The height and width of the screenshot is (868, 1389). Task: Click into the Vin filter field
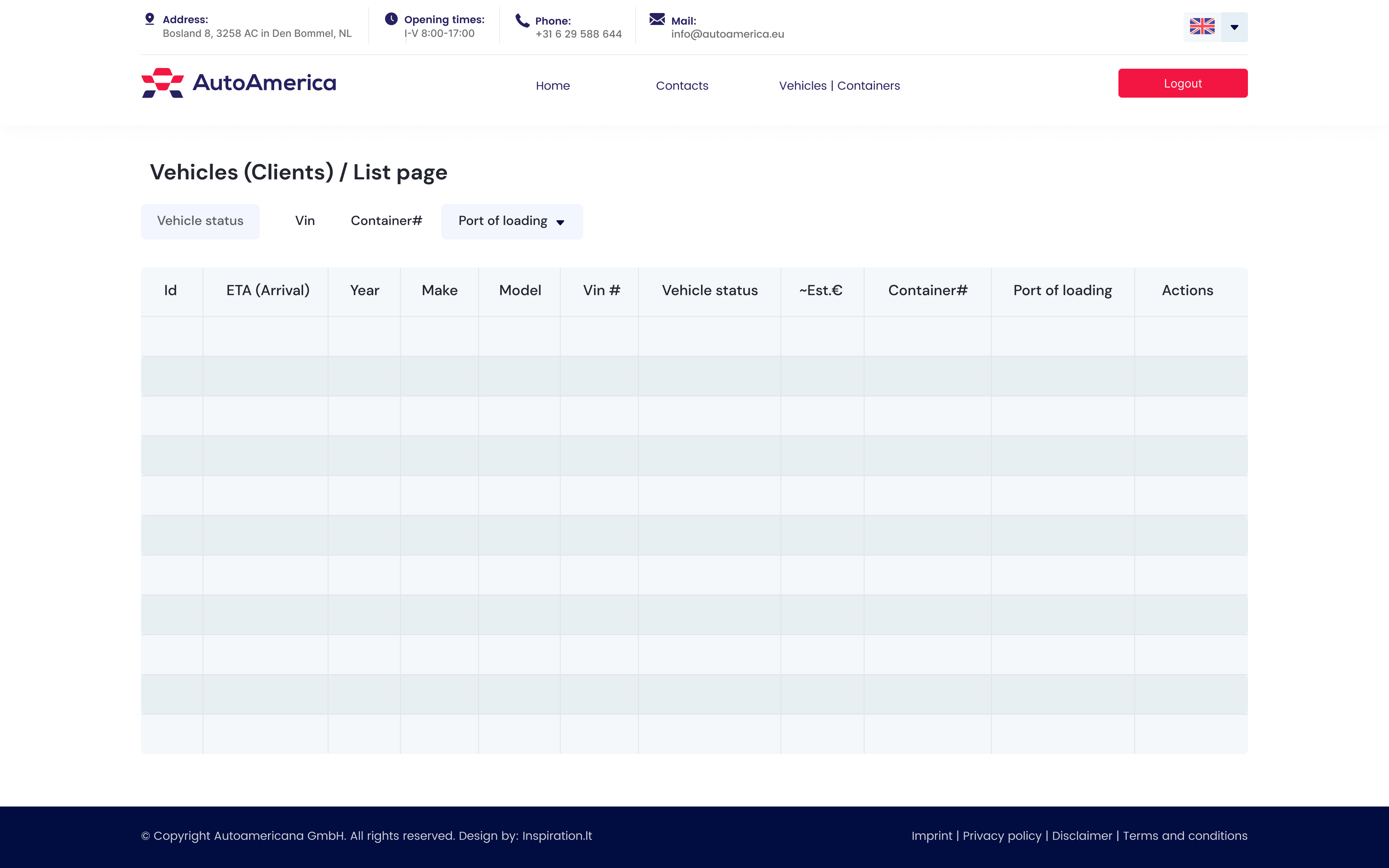[x=305, y=221]
